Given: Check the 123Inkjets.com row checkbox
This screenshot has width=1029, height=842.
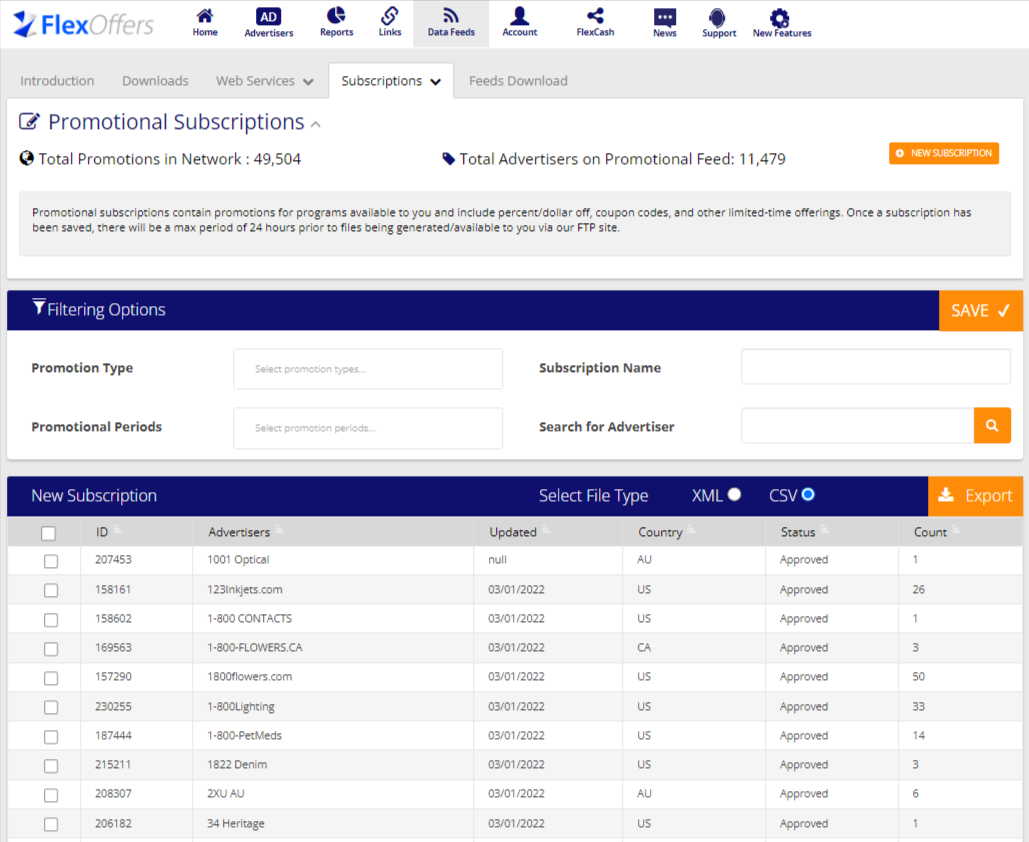Looking at the screenshot, I should click(x=51, y=590).
